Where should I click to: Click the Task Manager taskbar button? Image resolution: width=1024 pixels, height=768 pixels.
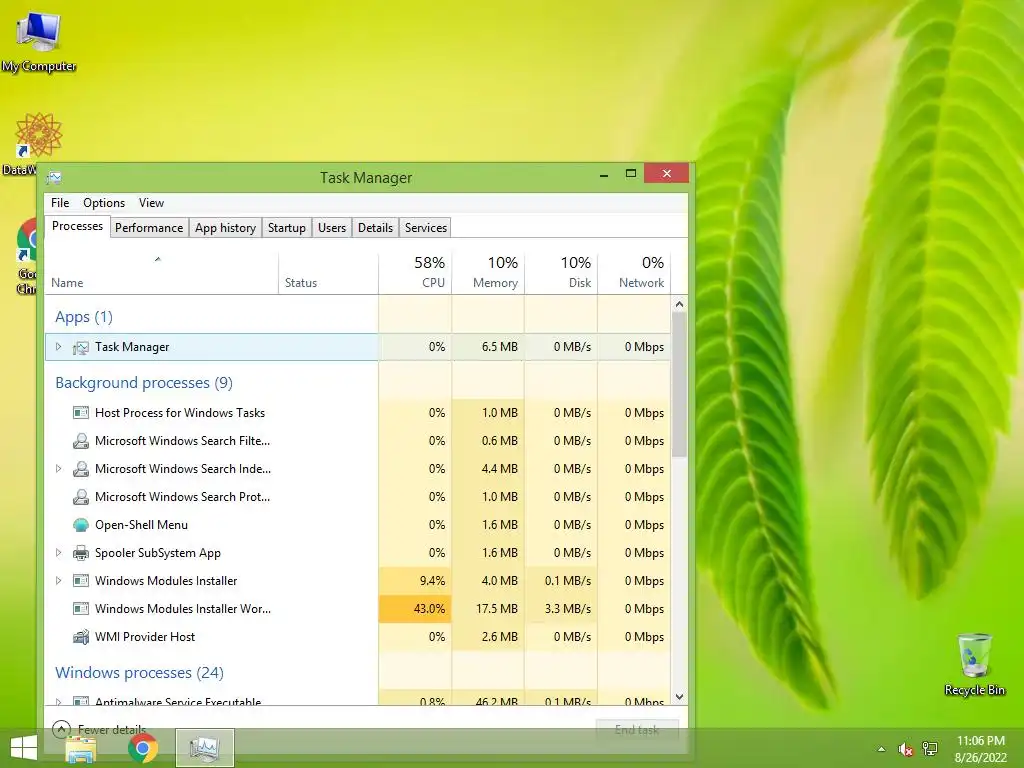pos(204,748)
